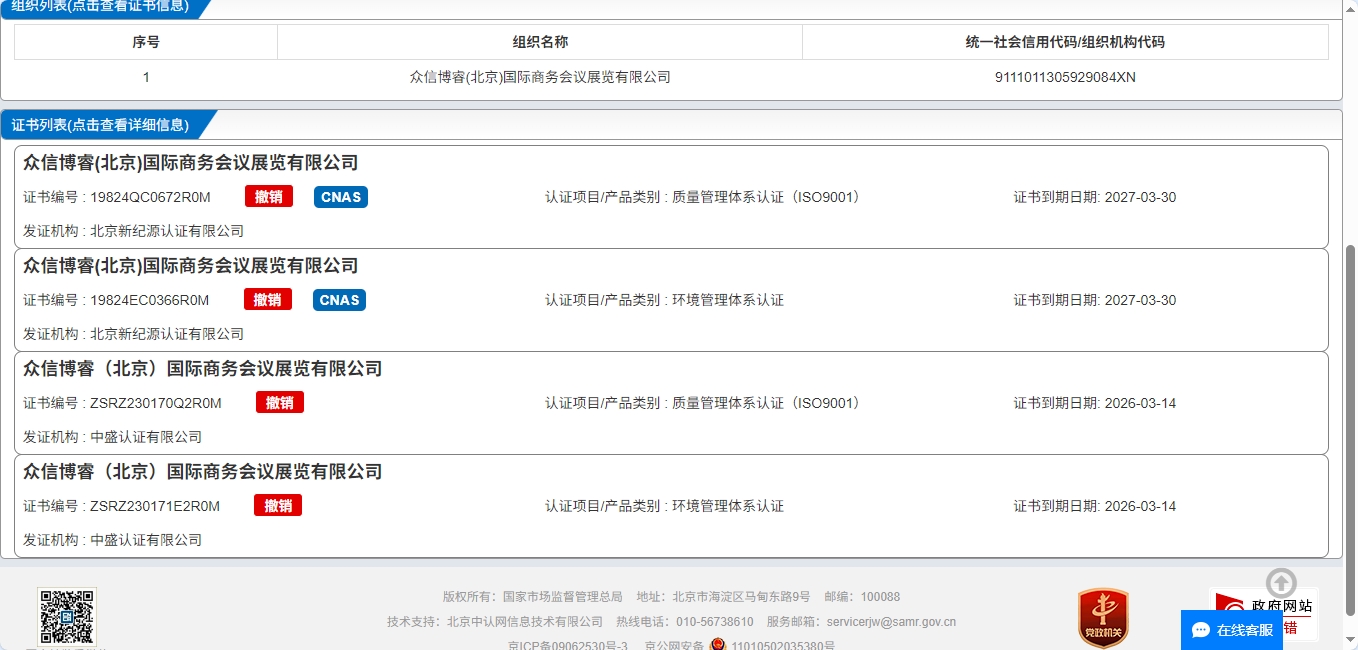Click 技术支持 北京中认网信息技术有限公司 text
The width and height of the screenshot is (1358, 650).
pos(495,621)
